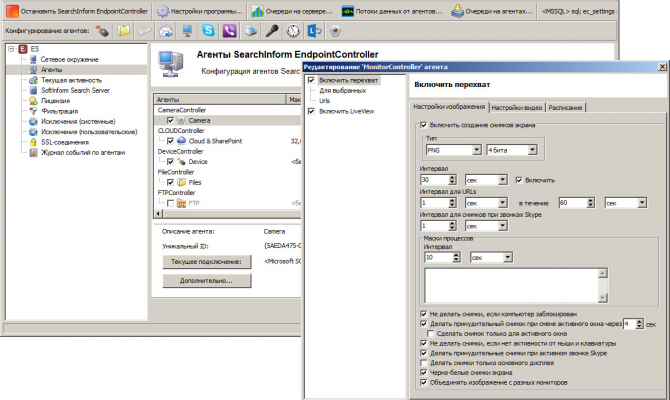Toggle Не делать снимки, если компьютер заблокирован
This screenshot has width=670, height=400.
[x=423, y=314]
